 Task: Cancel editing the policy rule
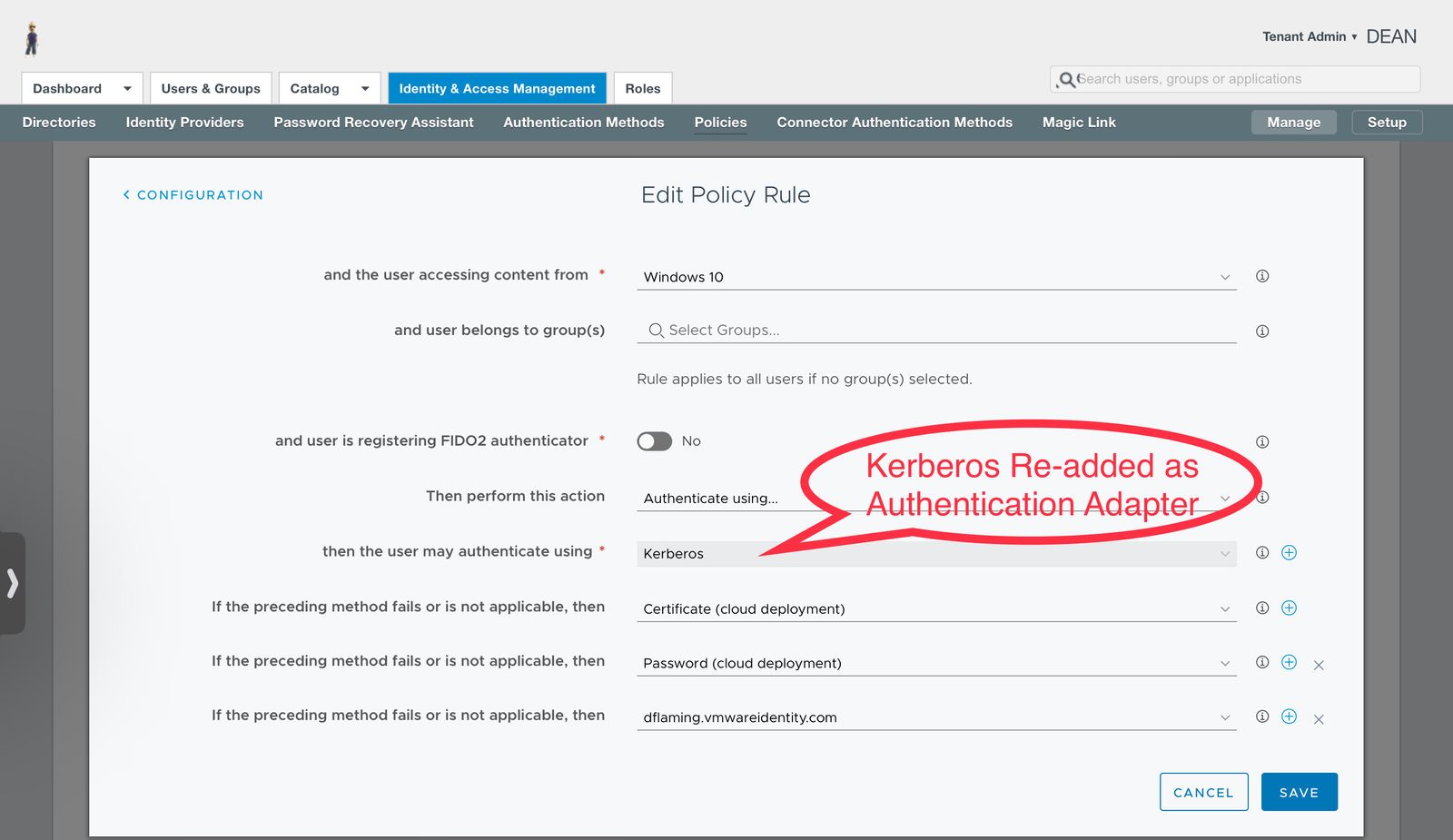click(x=1203, y=792)
